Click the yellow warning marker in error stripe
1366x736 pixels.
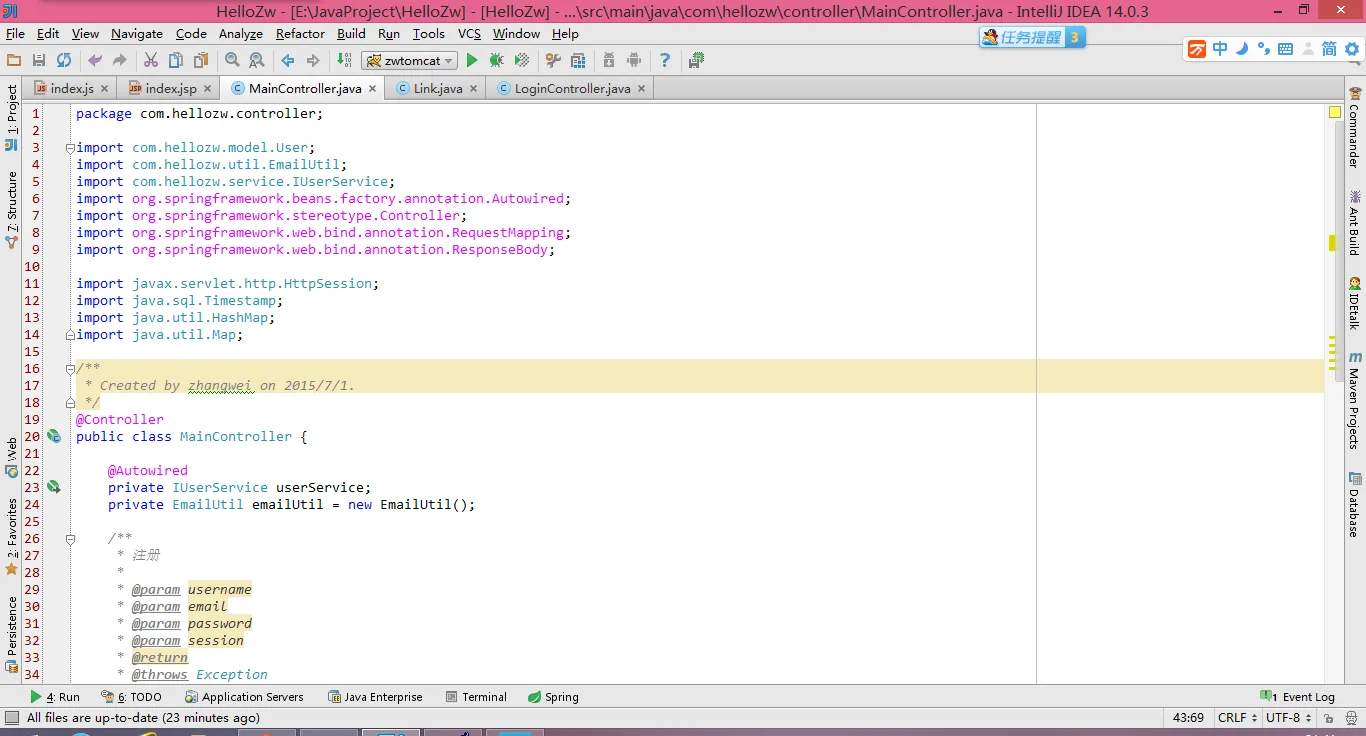tap(1332, 243)
